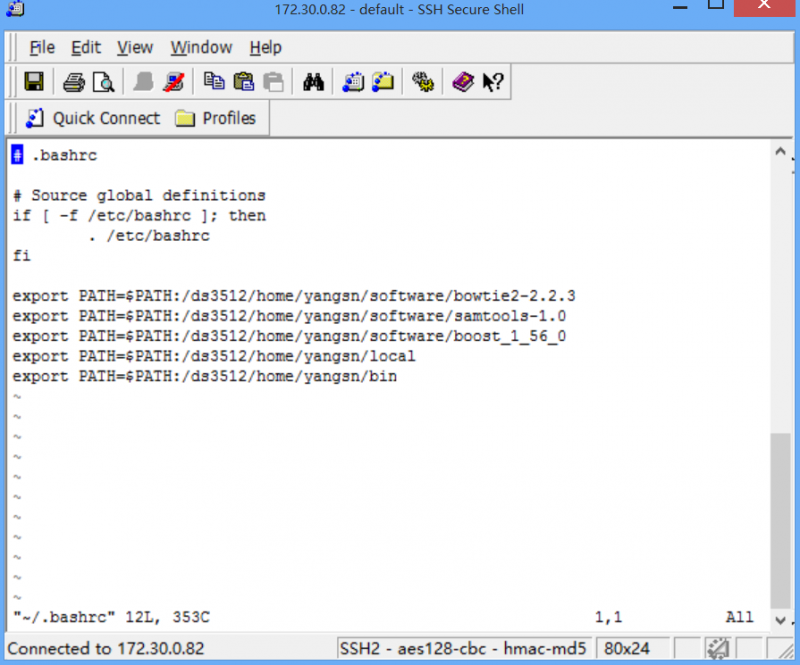Click the scroll down arrow of terminal
This screenshot has height=665, width=800.
click(x=780, y=620)
